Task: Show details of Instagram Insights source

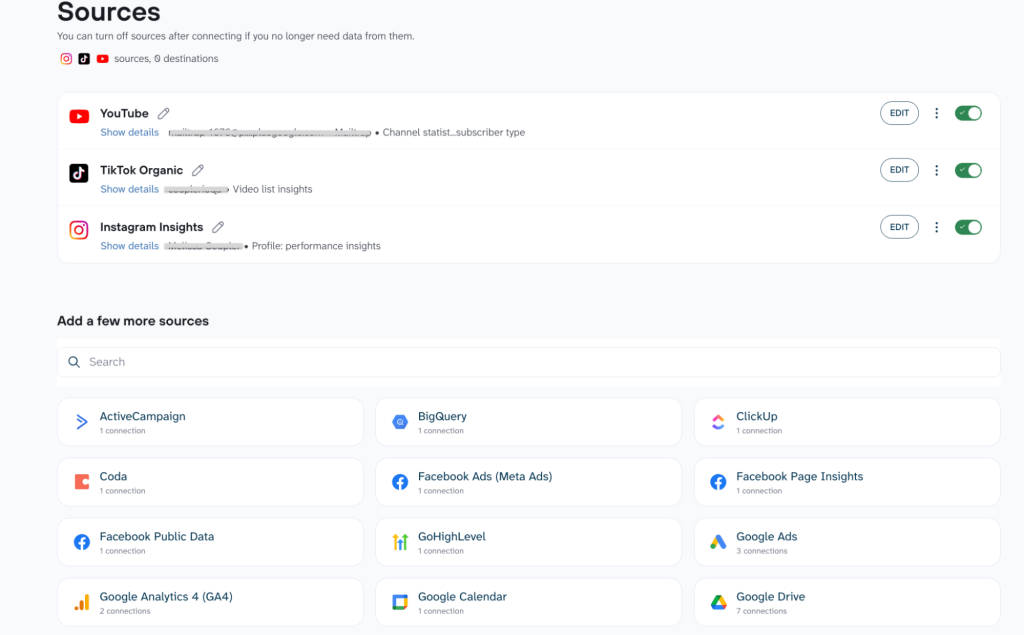Action: coord(129,246)
